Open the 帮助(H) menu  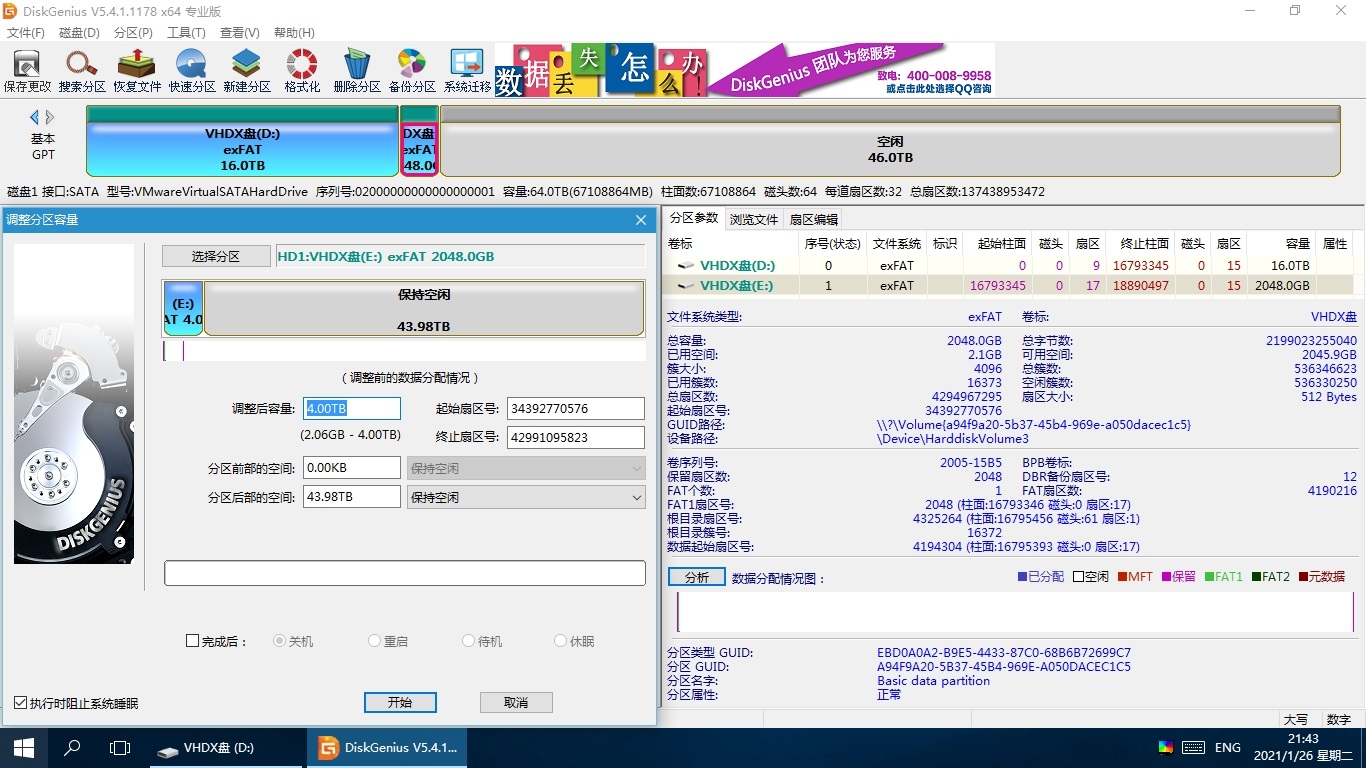pyautogui.click(x=294, y=33)
